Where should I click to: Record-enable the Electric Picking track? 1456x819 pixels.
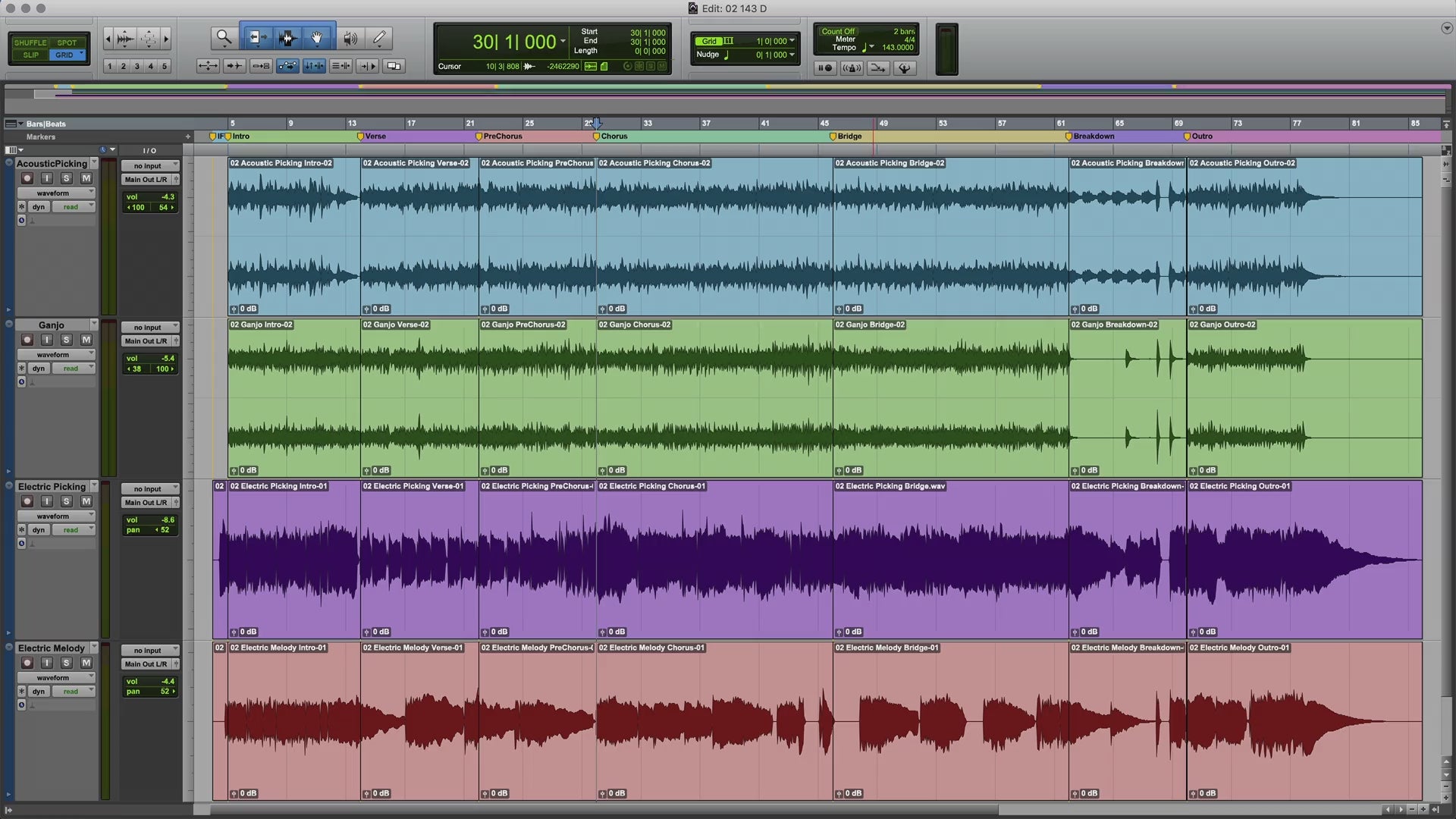pos(27,501)
